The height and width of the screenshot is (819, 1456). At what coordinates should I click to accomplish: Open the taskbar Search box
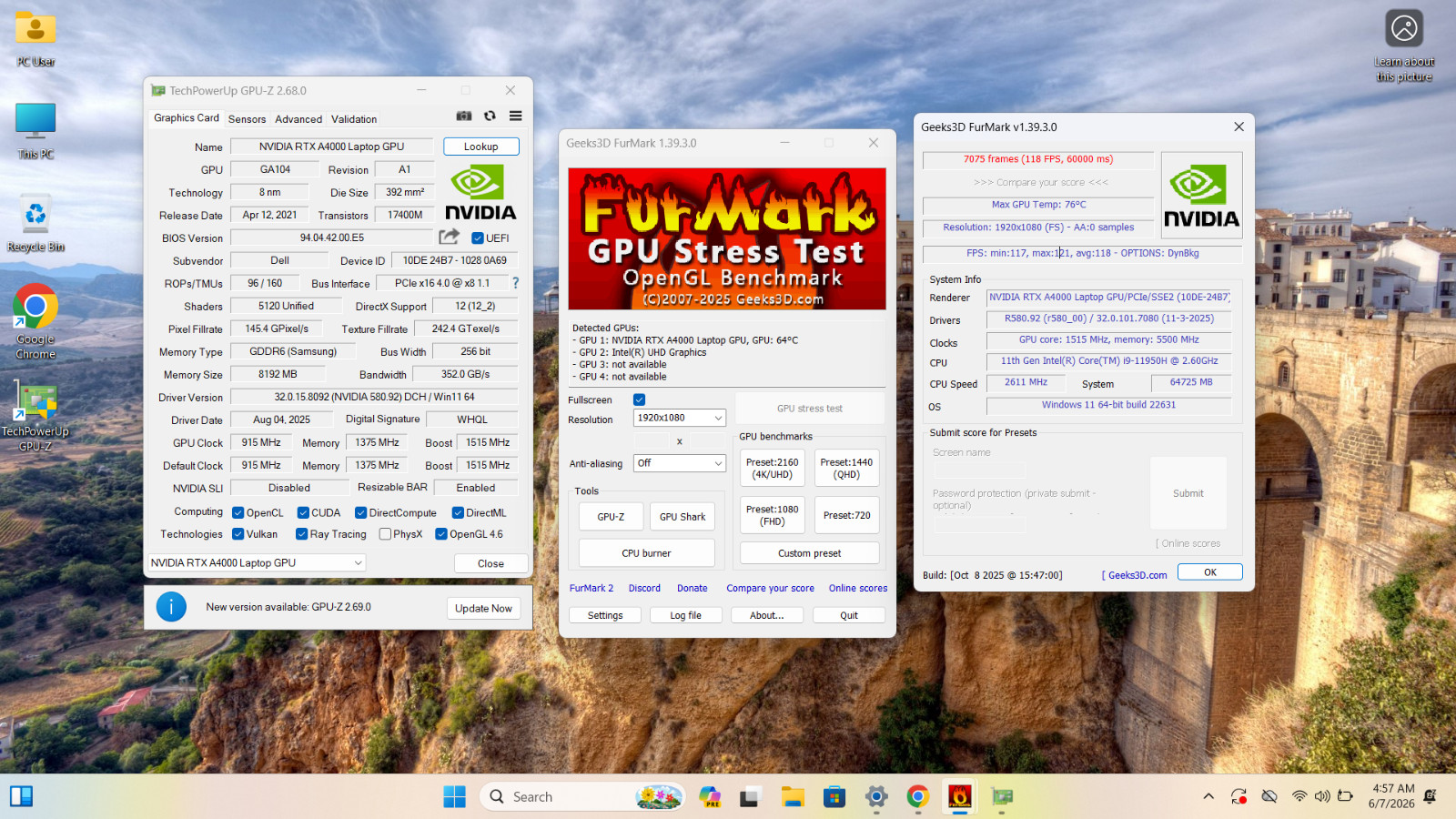pyautogui.click(x=582, y=797)
